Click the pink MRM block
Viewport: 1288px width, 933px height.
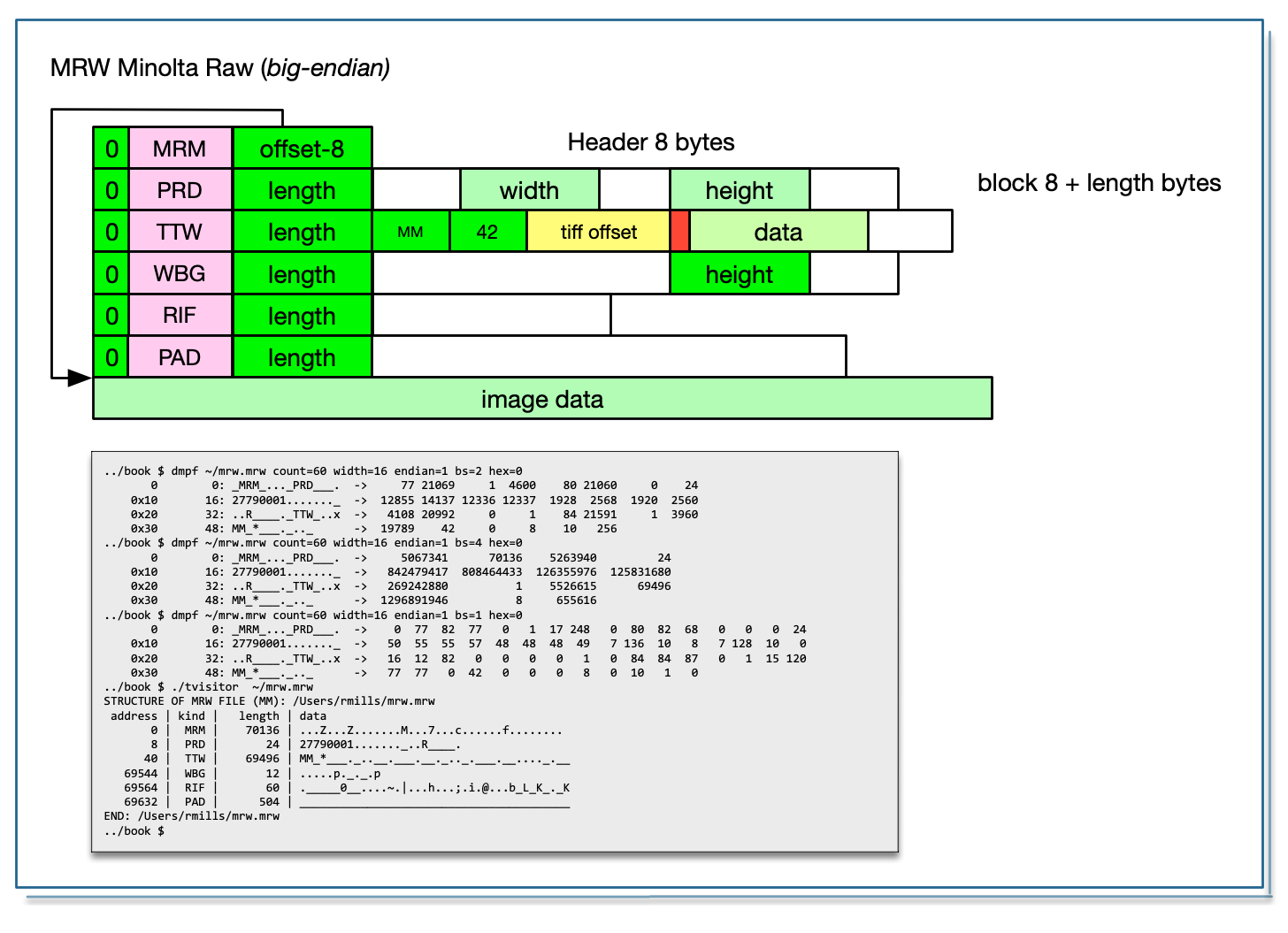[180, 149]
